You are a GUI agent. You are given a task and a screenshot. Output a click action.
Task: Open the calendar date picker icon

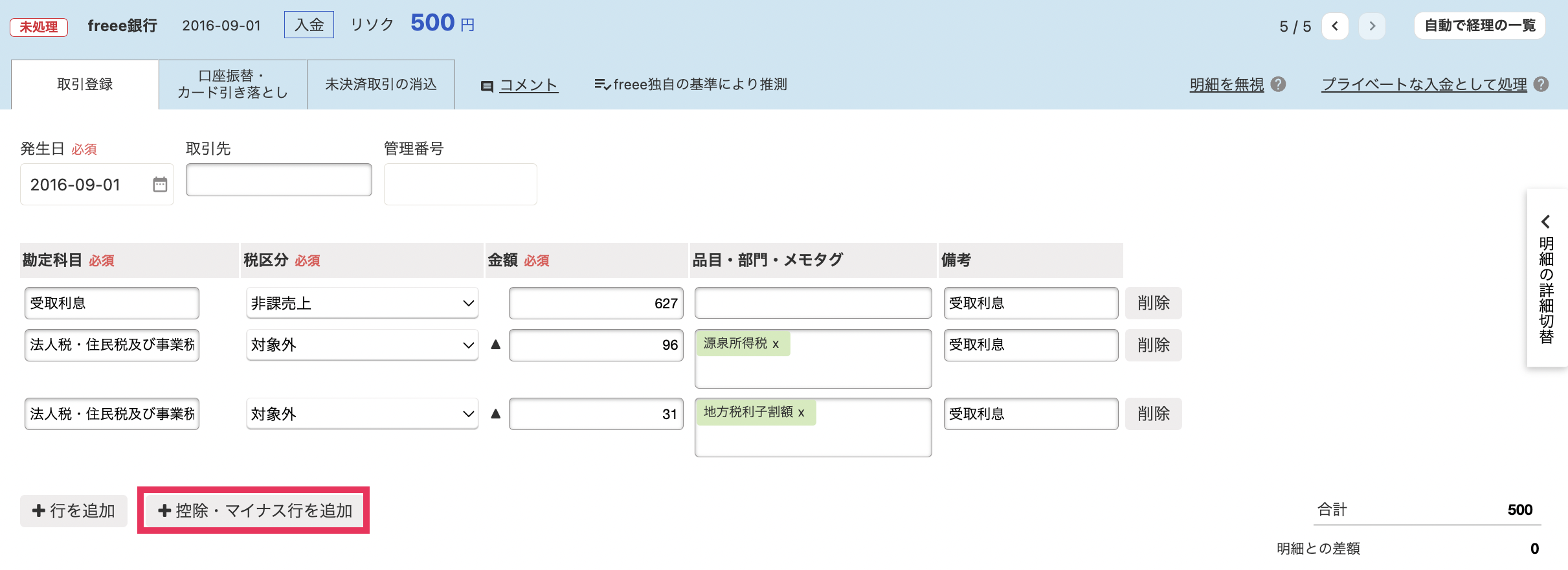click(159, 185)
